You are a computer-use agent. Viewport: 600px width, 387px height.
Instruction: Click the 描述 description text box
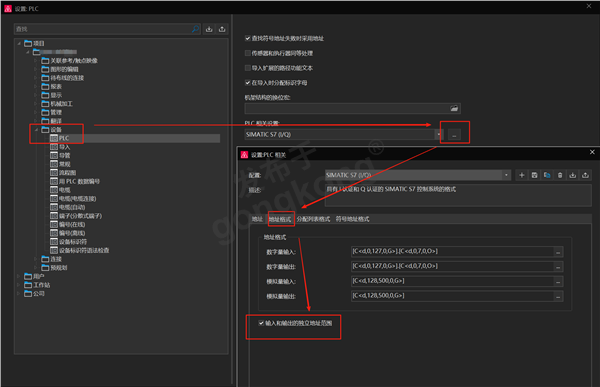(458, 195)
